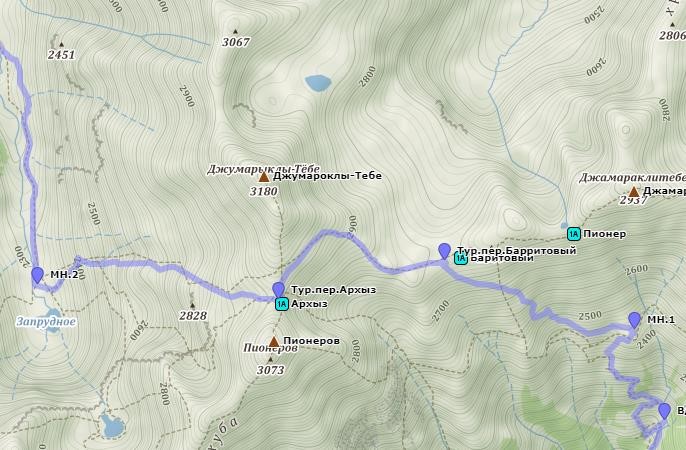
Task: Click the 1A pass badge beside Архыз
Action: pos(282,304)
